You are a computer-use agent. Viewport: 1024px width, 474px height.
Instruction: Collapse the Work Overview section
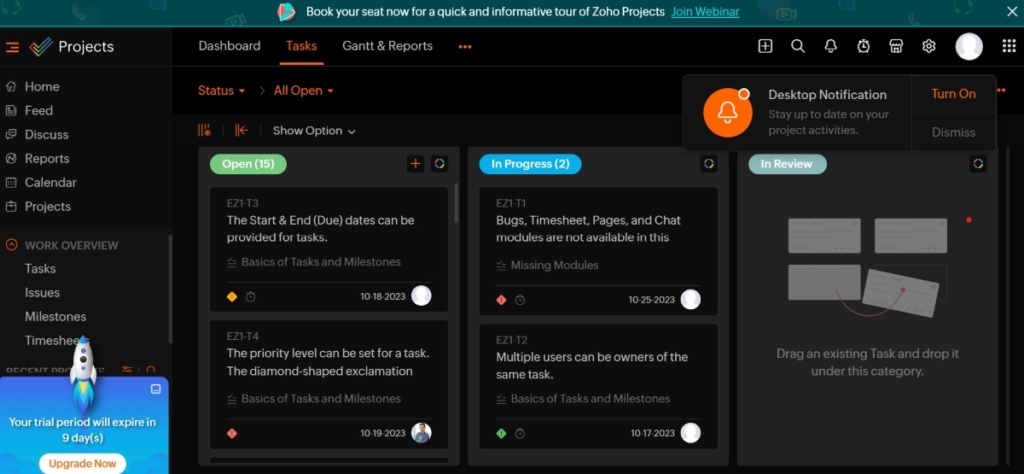12,245
